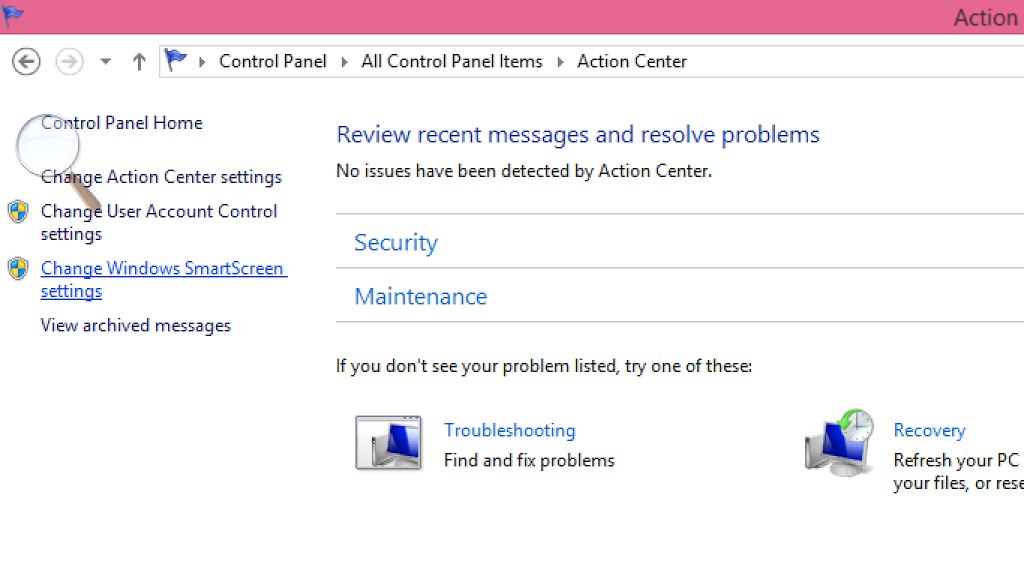1024x576 pixels.
Task: Expand the chevron after Control Panel breadcrumb
Action: tap(344, 62)
